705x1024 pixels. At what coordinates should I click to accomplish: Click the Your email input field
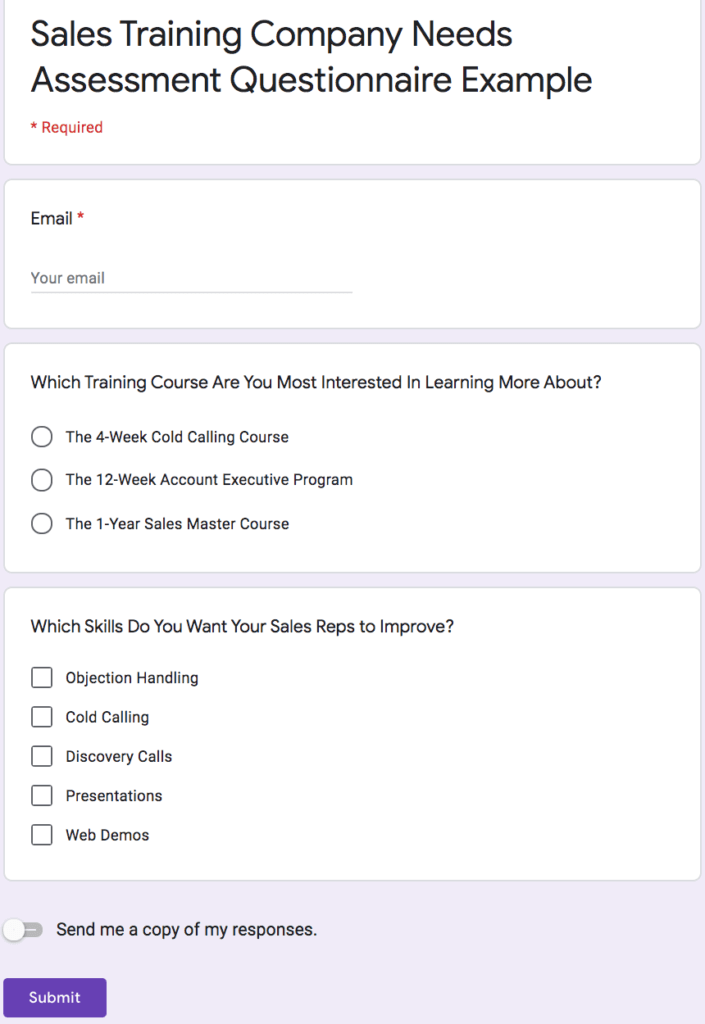pyautogui.click(x=191, y=278)
